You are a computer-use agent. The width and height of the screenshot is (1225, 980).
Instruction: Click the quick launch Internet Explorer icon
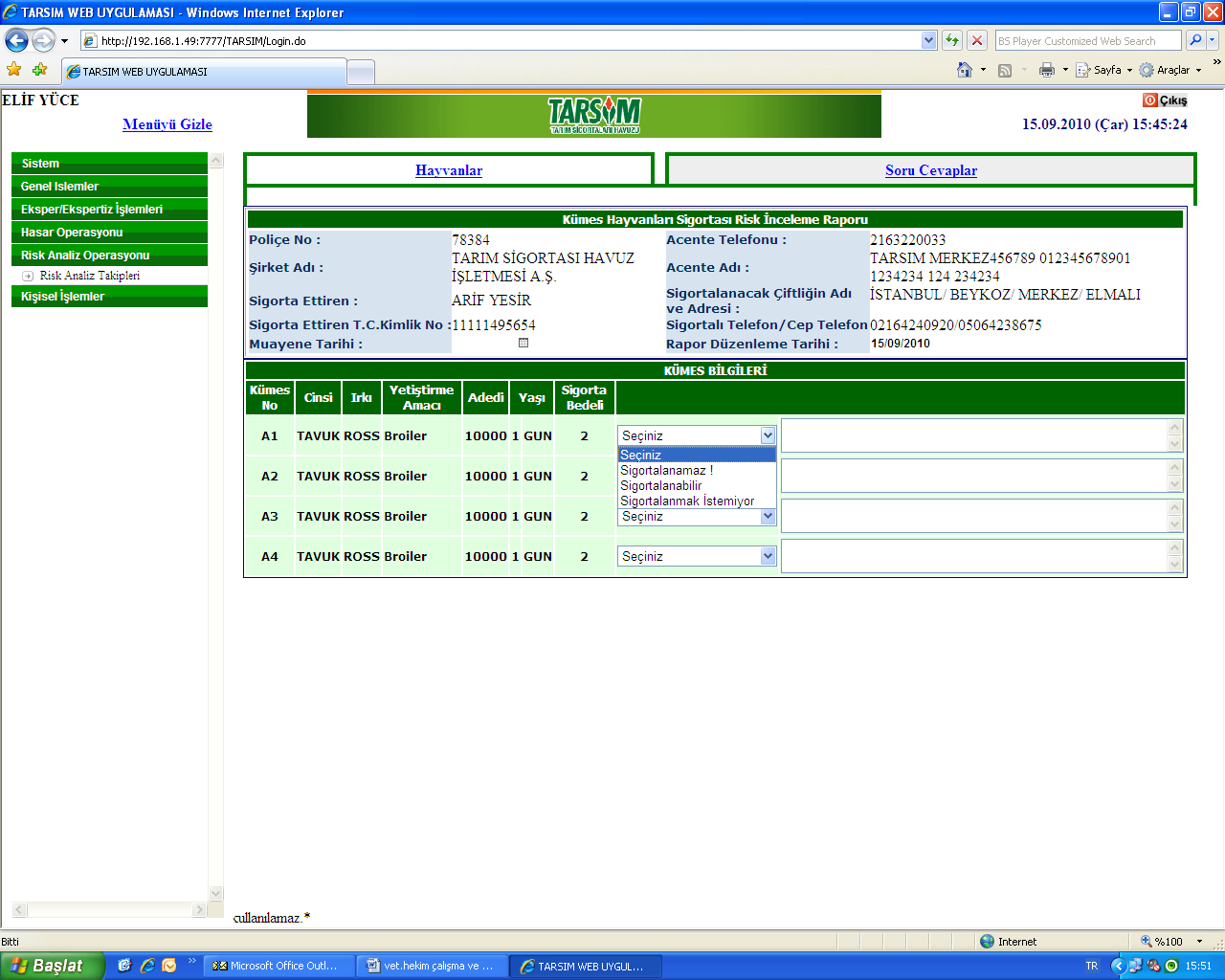pyautogui.click(x=146, y=966)
